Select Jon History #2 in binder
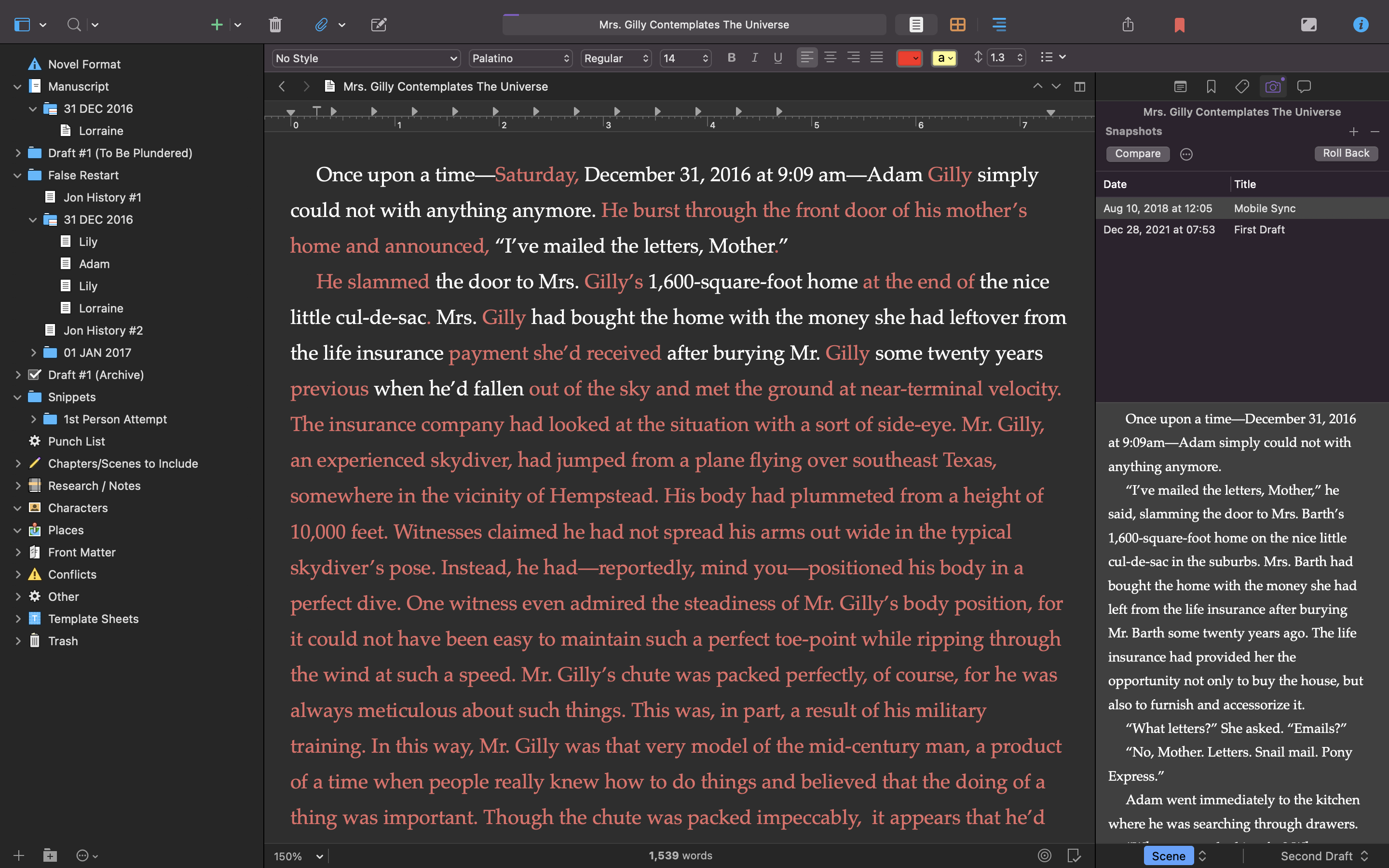 pyautogui.click(x=103, y=330)
